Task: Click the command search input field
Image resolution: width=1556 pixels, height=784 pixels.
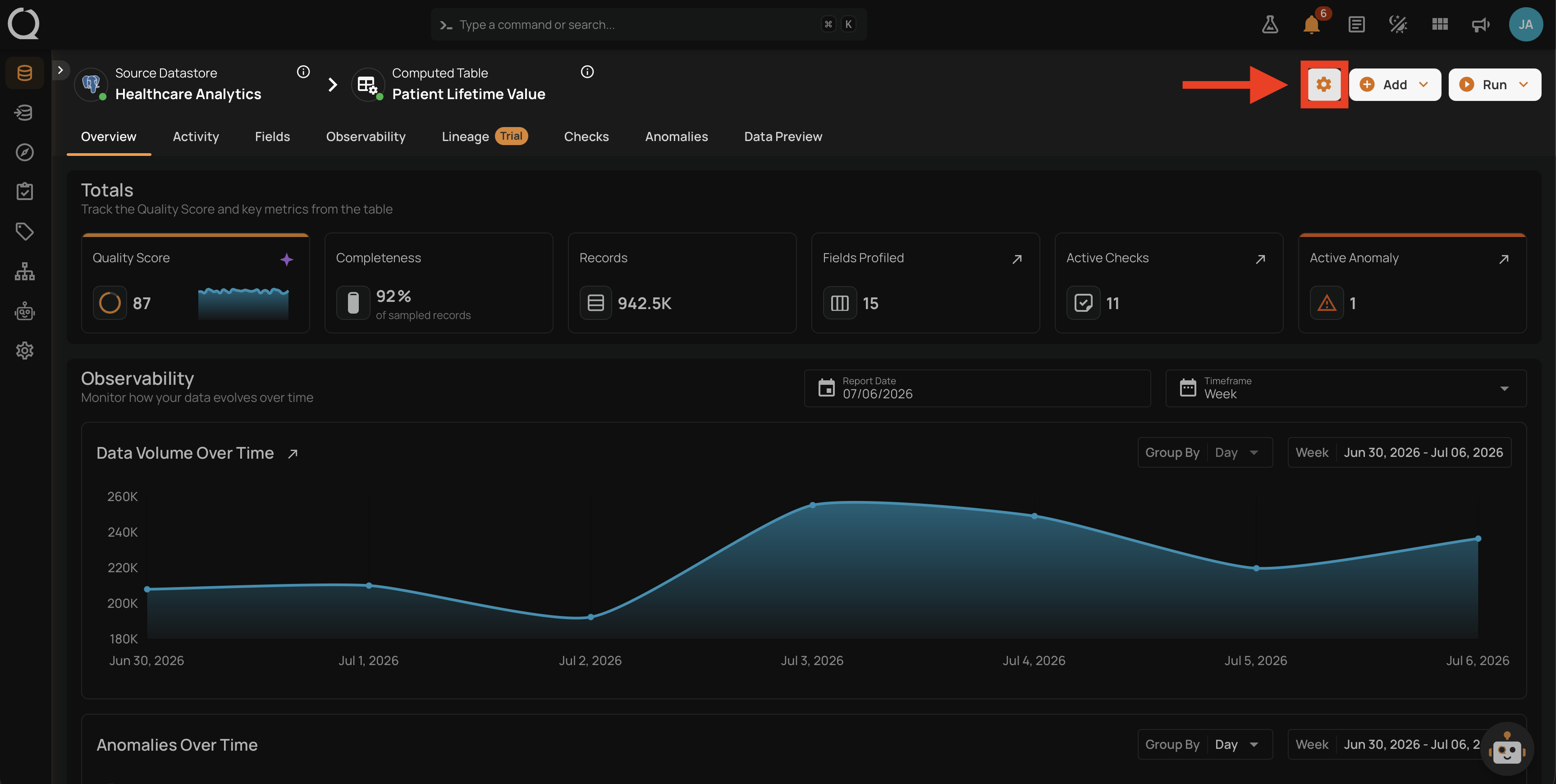Action: tap(649, 25)
